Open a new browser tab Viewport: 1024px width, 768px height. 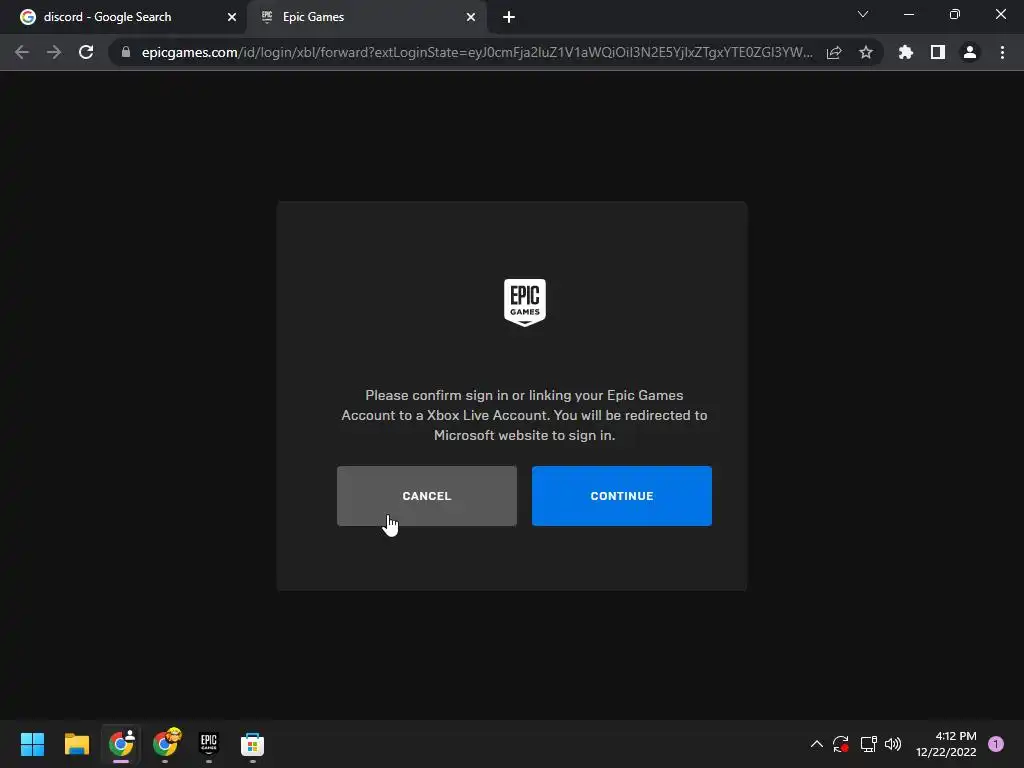509,17
